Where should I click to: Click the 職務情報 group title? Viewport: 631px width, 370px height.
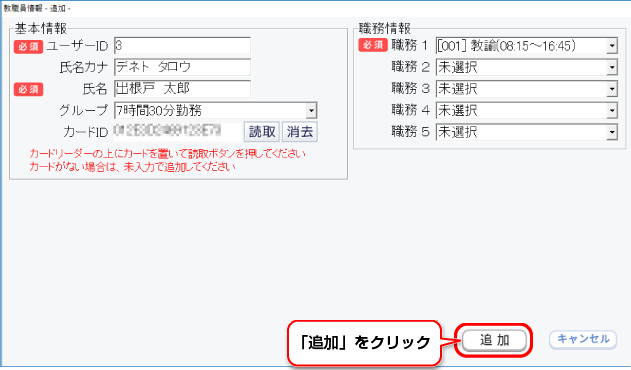[385, 29]
